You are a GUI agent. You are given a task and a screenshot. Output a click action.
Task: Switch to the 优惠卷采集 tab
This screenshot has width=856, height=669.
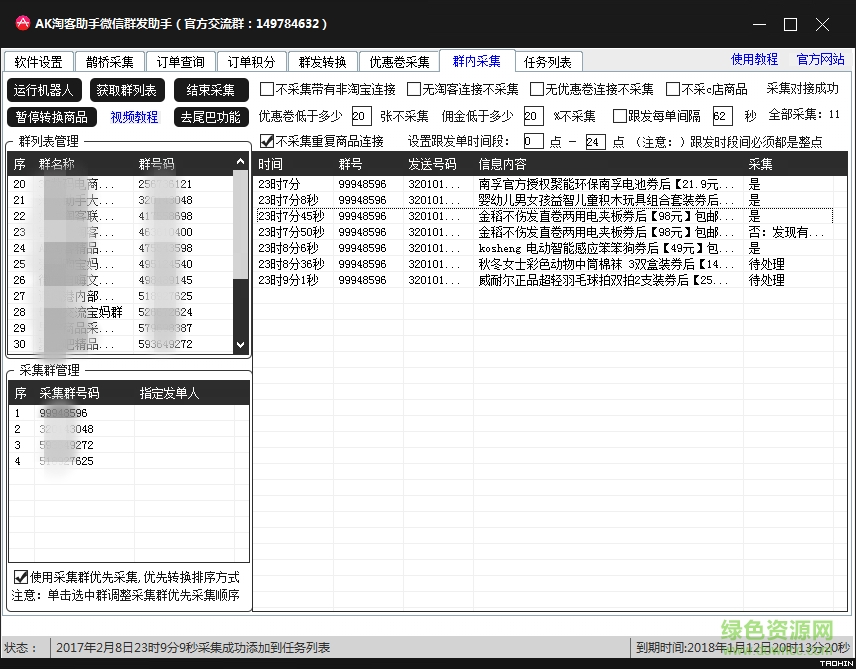[398, 61]
